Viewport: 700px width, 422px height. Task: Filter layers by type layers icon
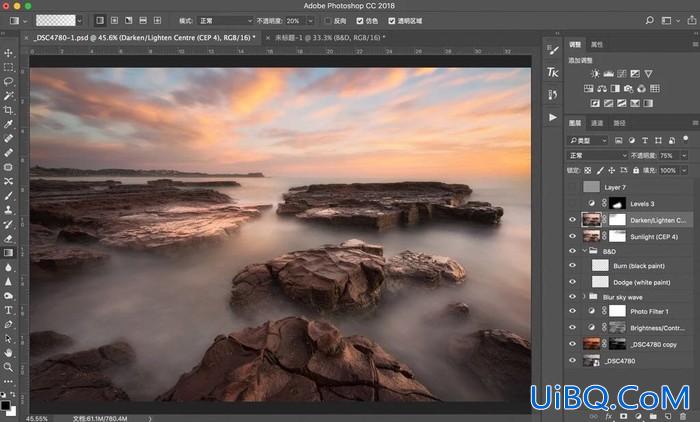point(645,141)
